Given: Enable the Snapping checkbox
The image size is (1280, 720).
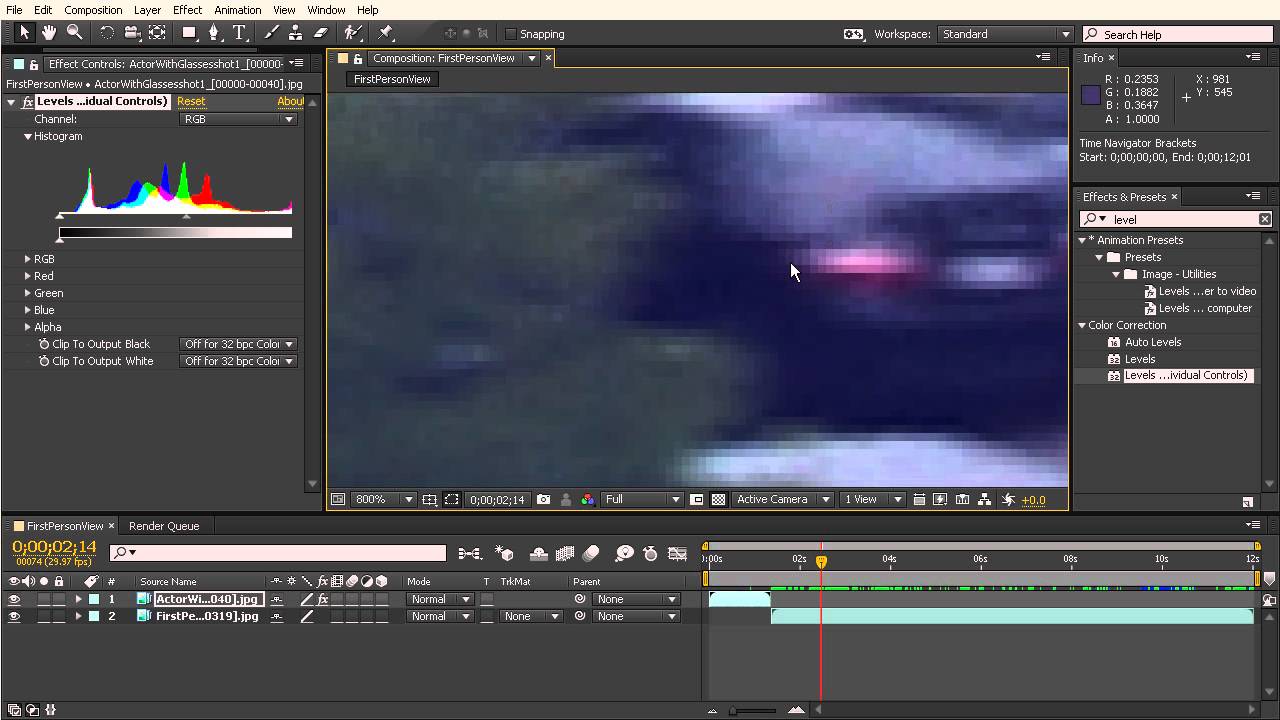Looking at the screenshot, I should point(511,34).
